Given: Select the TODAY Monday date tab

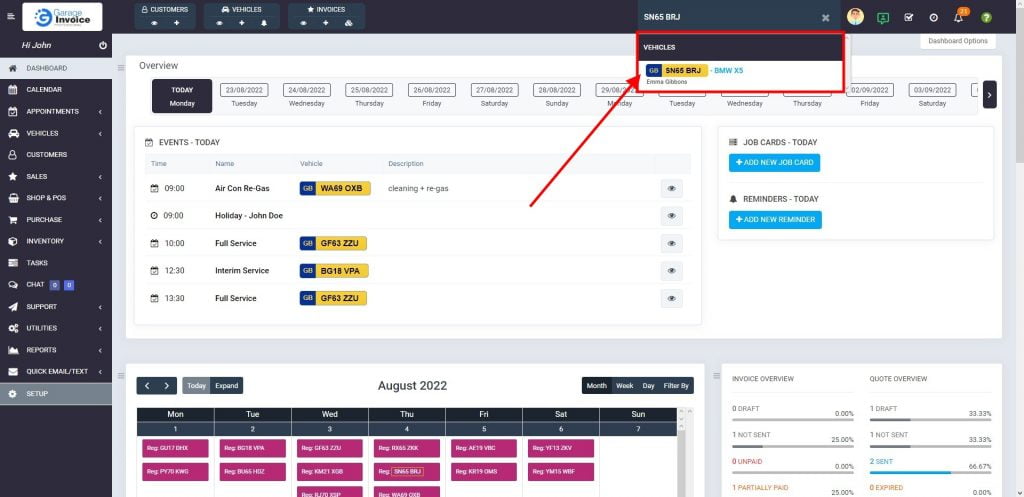Looking at the screenshot, I should point(182,96).
